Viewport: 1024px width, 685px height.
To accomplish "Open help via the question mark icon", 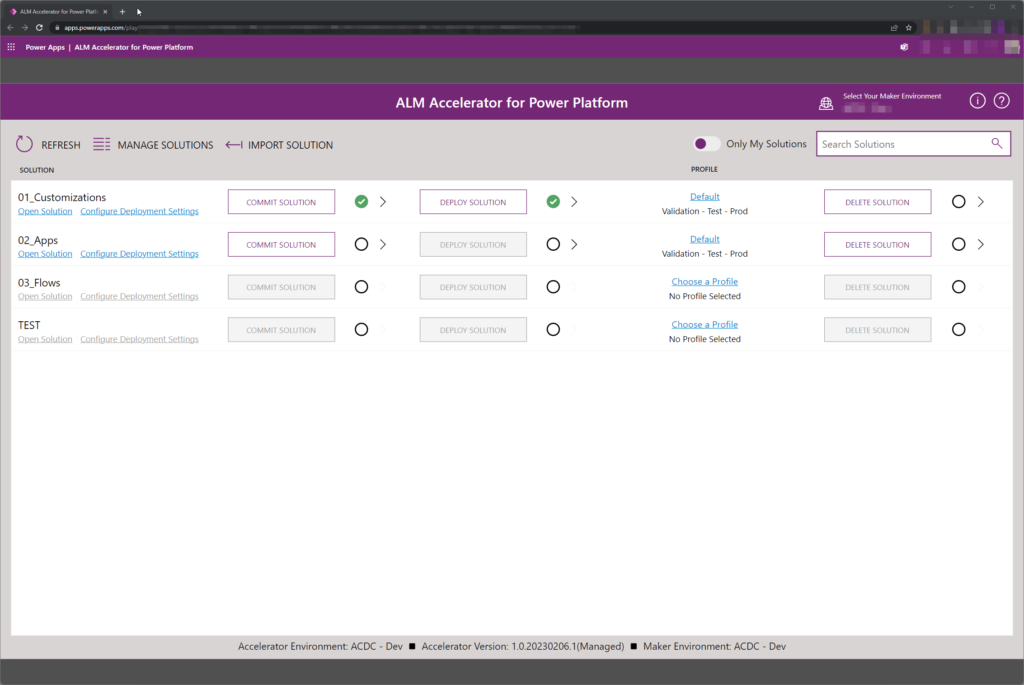I will pos(1002,101).
